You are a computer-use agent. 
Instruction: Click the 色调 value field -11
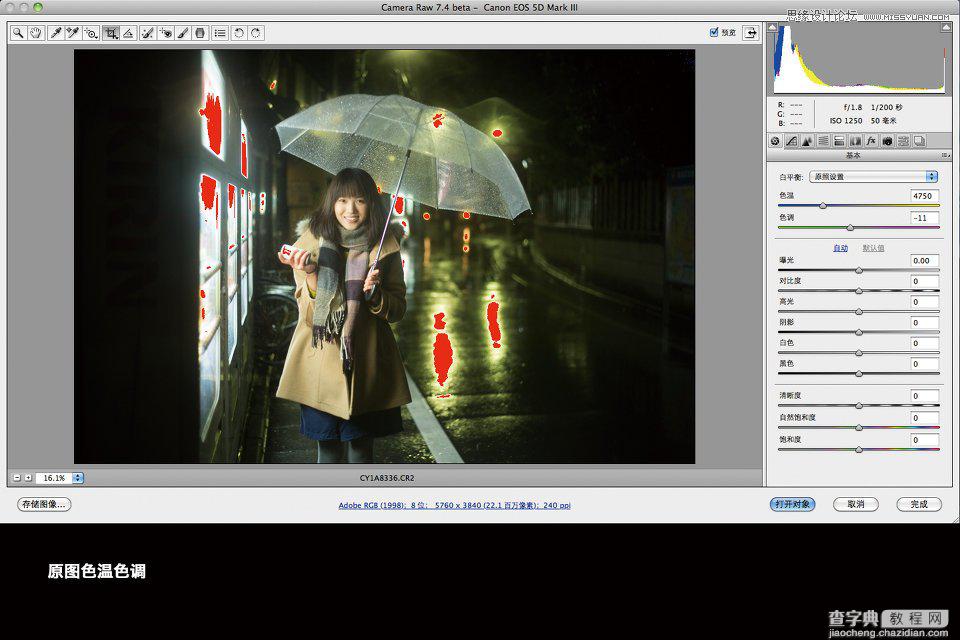click(x=924, y=217)
